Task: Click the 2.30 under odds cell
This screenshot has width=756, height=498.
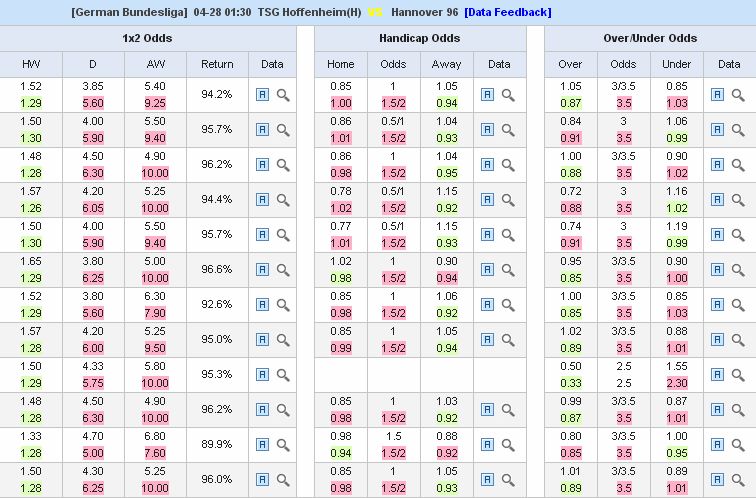Action: 677,383
